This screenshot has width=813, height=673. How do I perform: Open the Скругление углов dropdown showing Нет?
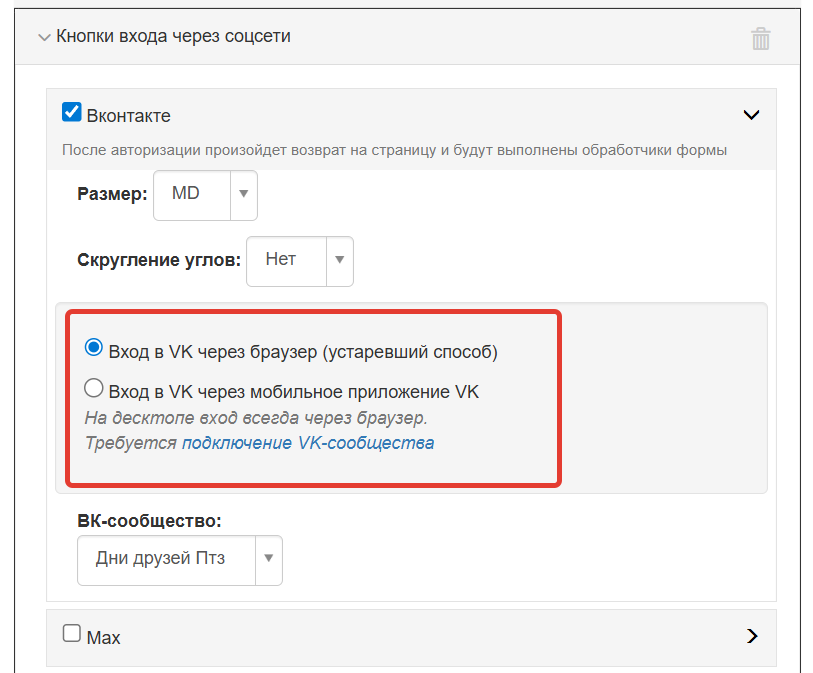point(300,261)
